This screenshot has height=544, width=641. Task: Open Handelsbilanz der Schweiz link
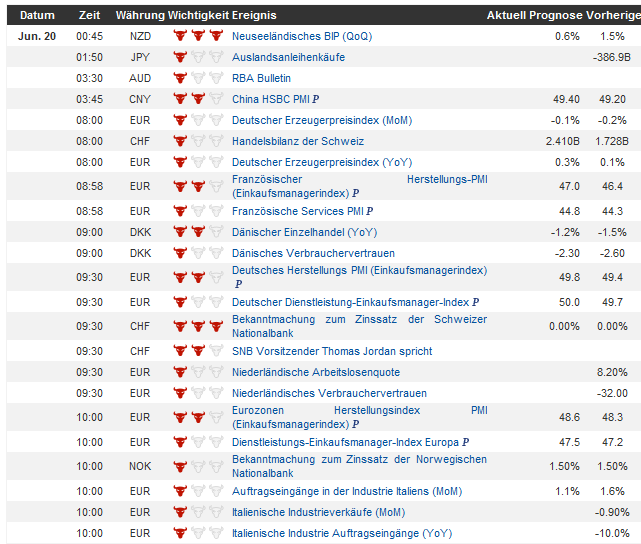click(x=298, y=141)
